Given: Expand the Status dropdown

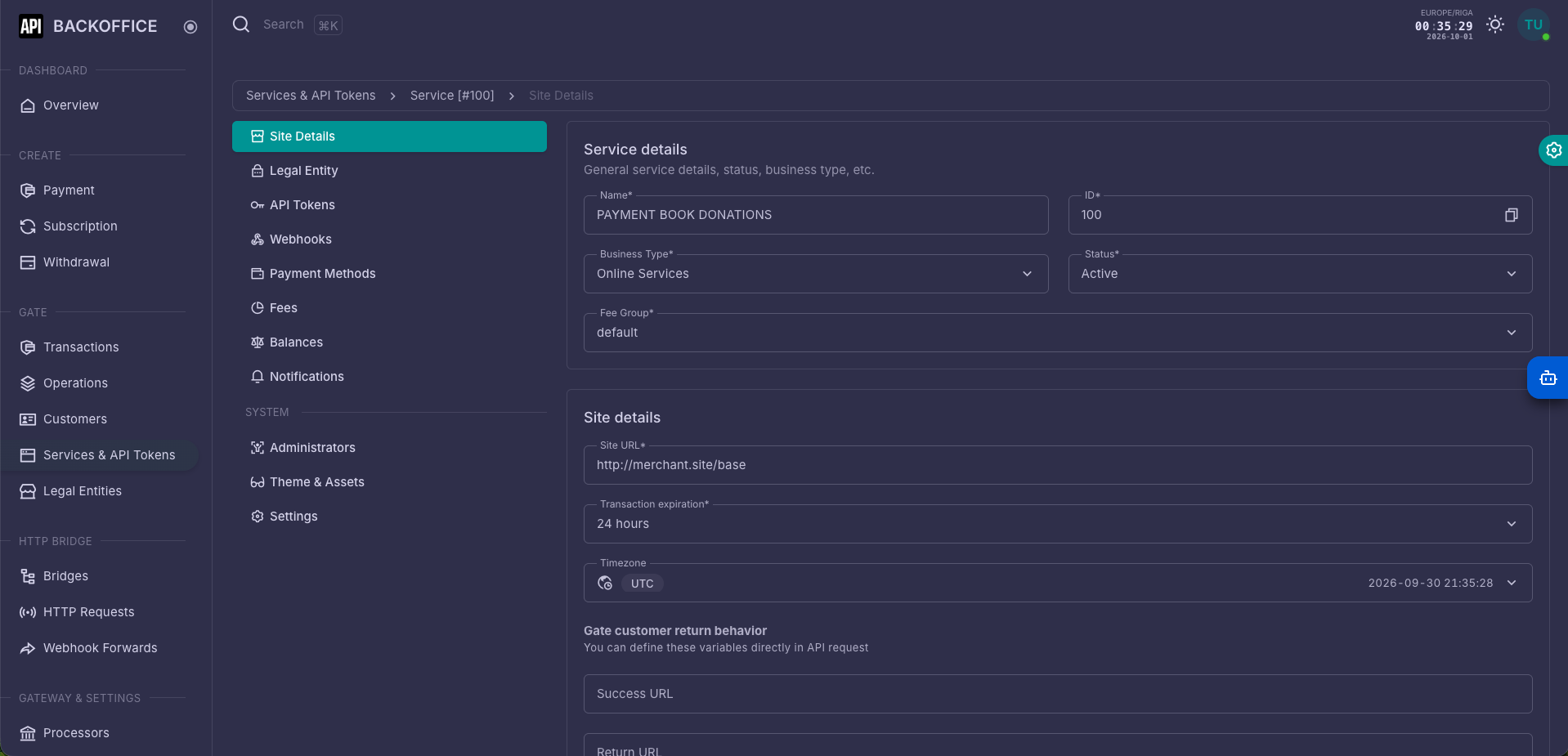Looking at the screenshot, I should [x=1300, y=274].
